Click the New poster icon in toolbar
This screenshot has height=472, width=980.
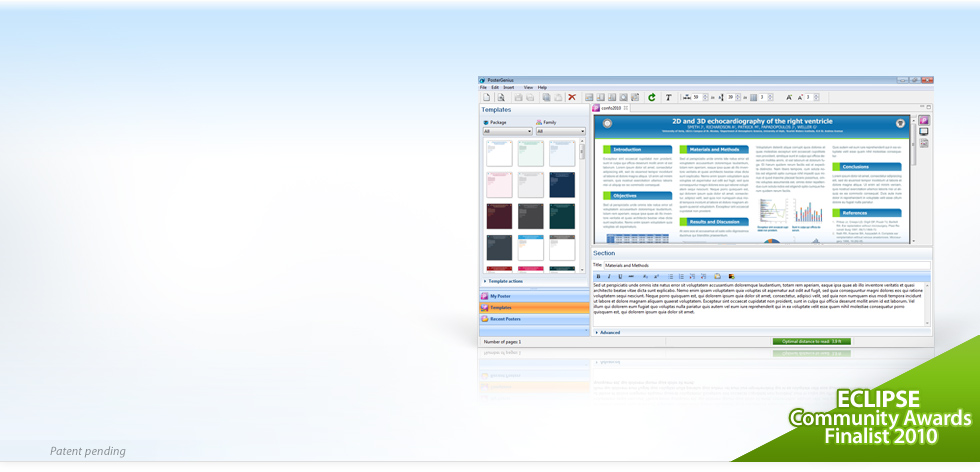click(x=486, y=97)
